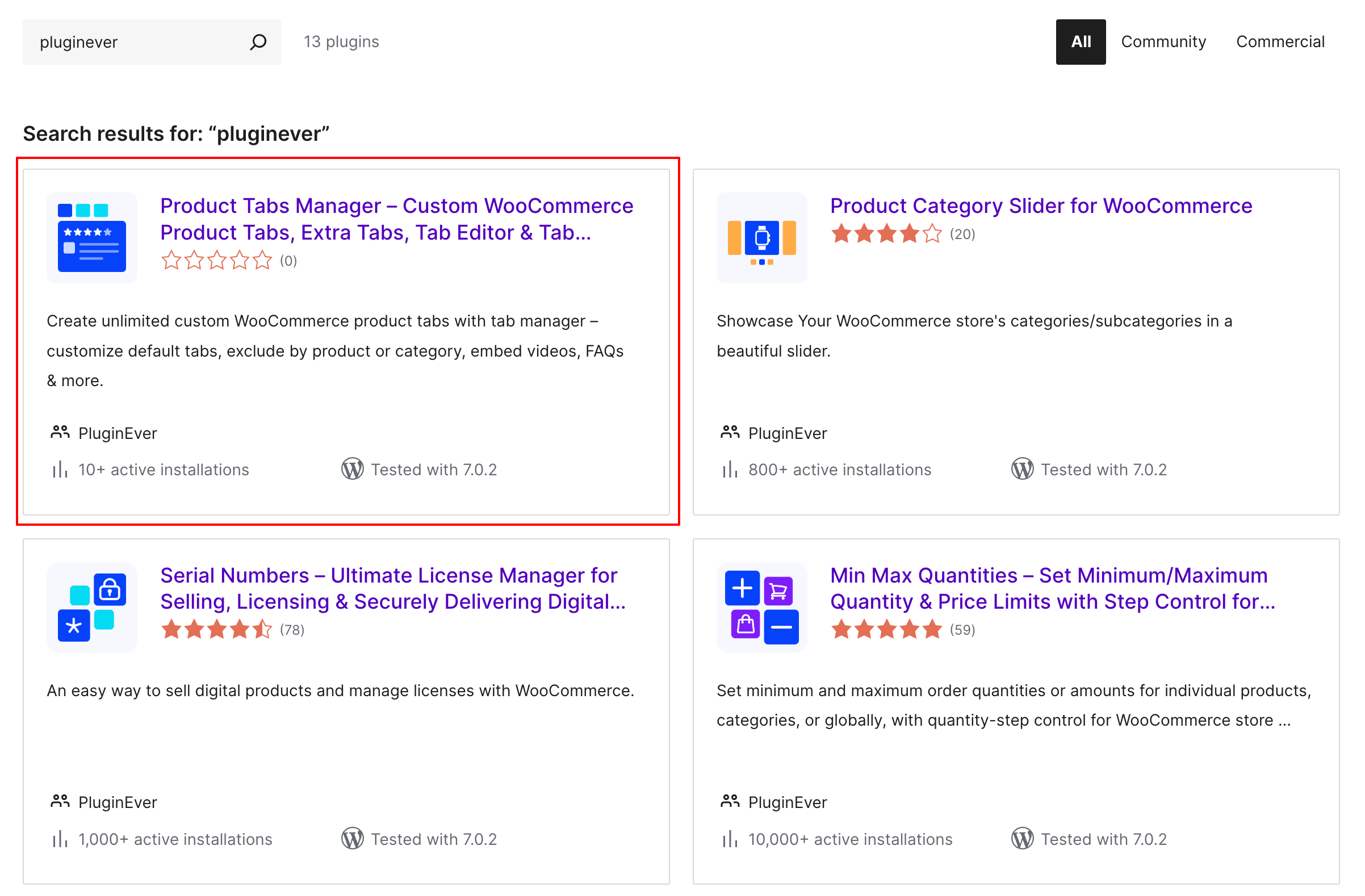Click author icon in Product Tabs Manager card
Viewport: 1365px width, 896px height.
tap(60, 432)
